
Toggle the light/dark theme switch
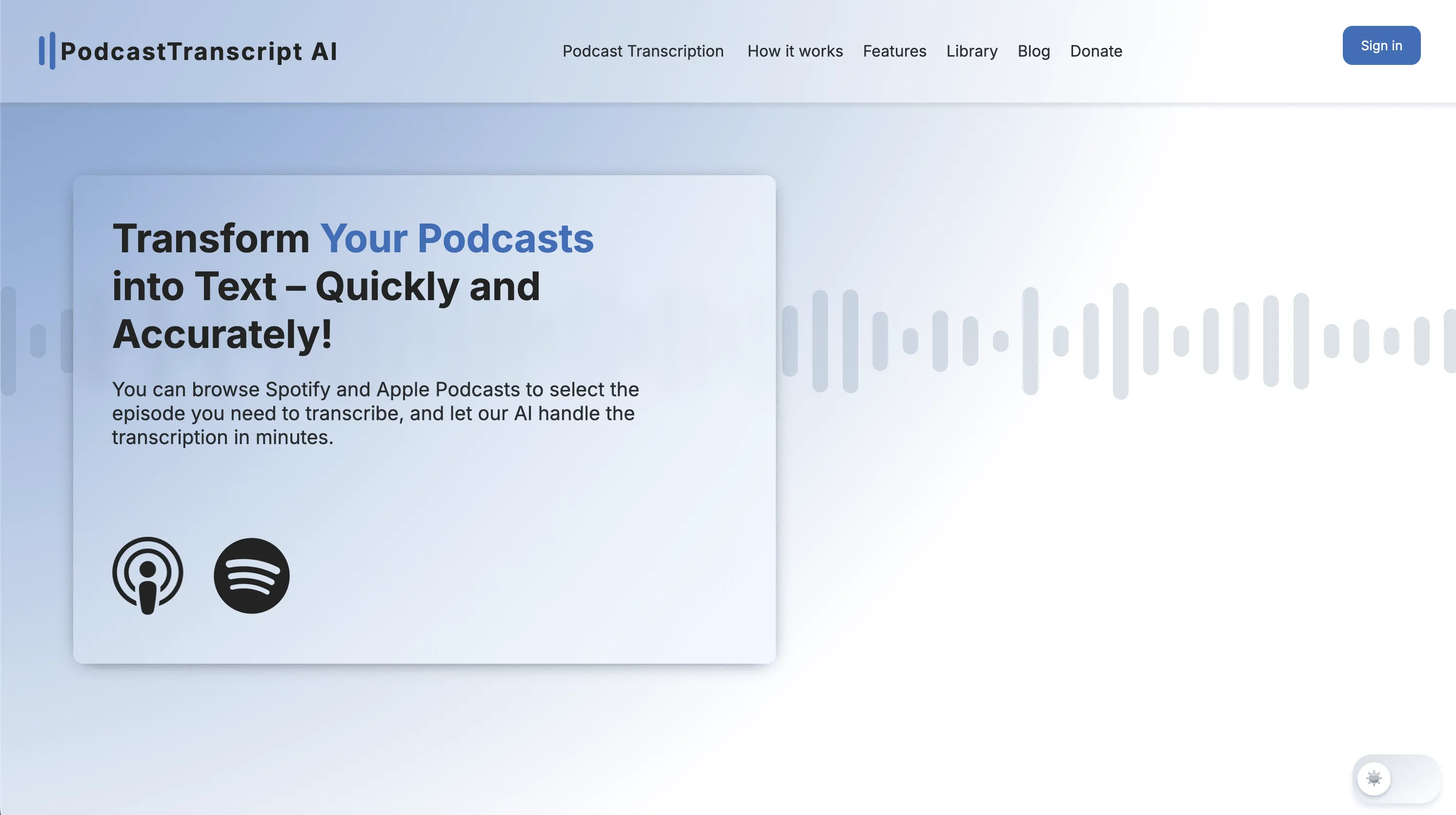(x=1396, y=779)
